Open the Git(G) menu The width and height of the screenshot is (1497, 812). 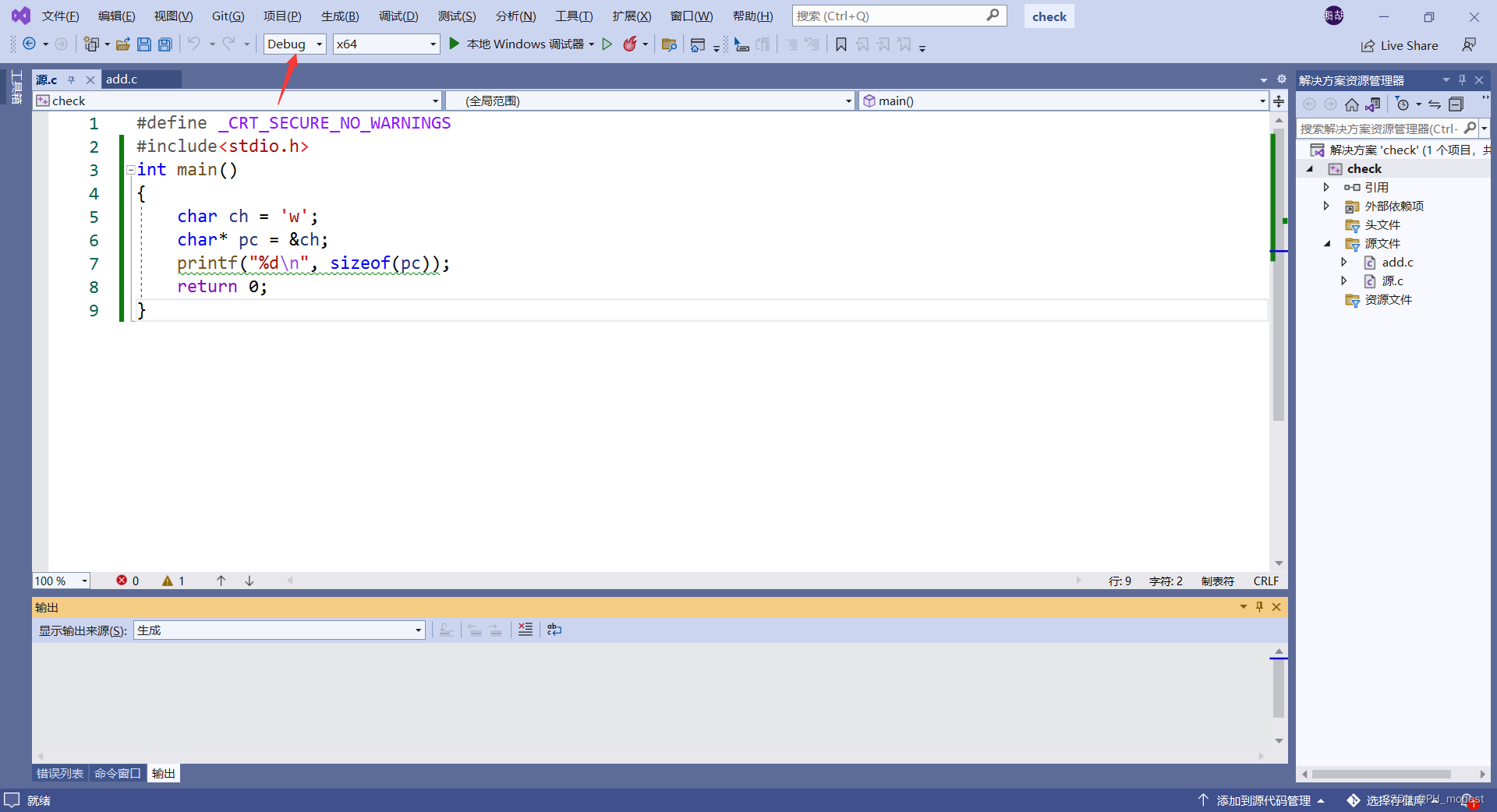(228, 16)
